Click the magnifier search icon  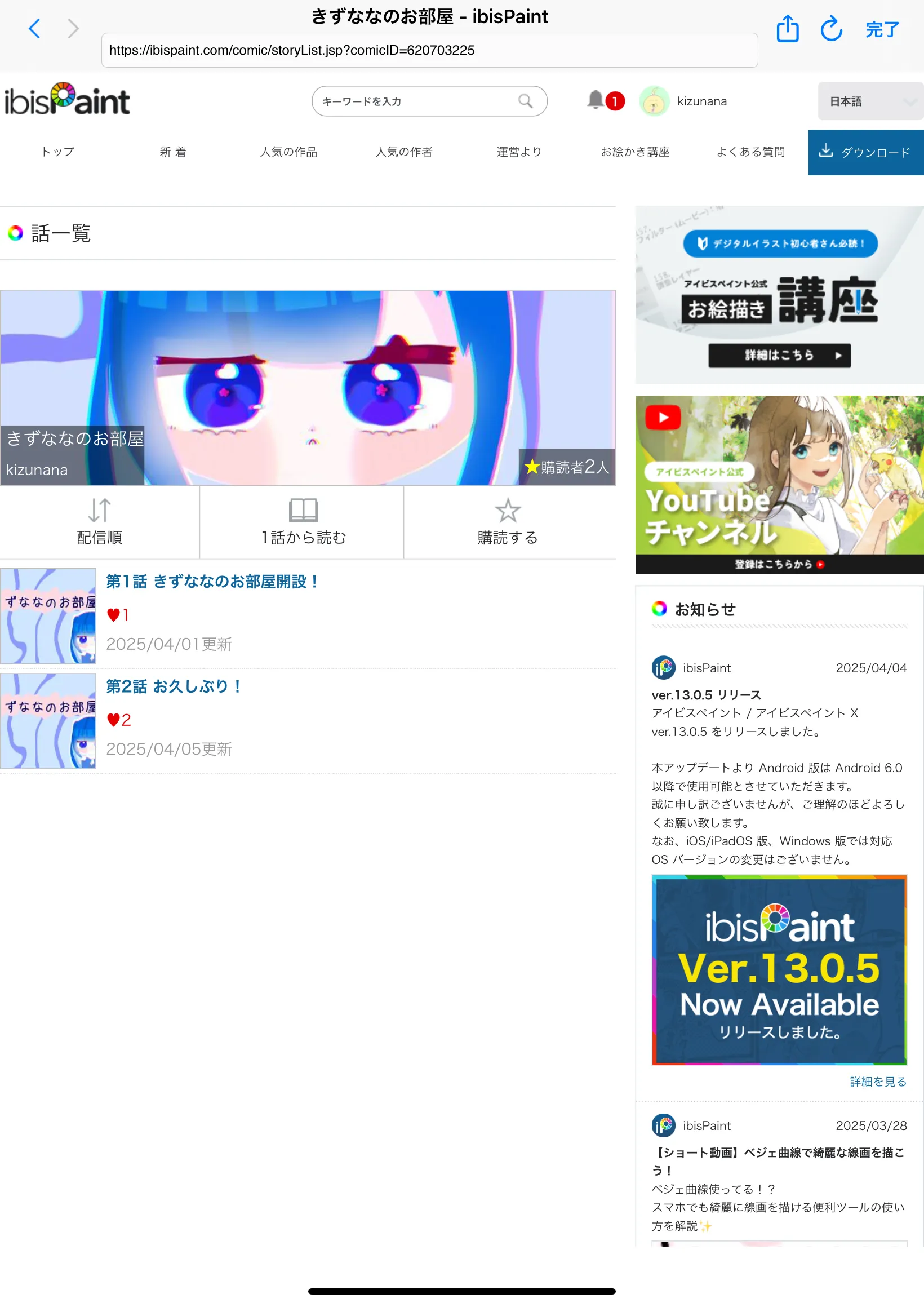[526, 101]
